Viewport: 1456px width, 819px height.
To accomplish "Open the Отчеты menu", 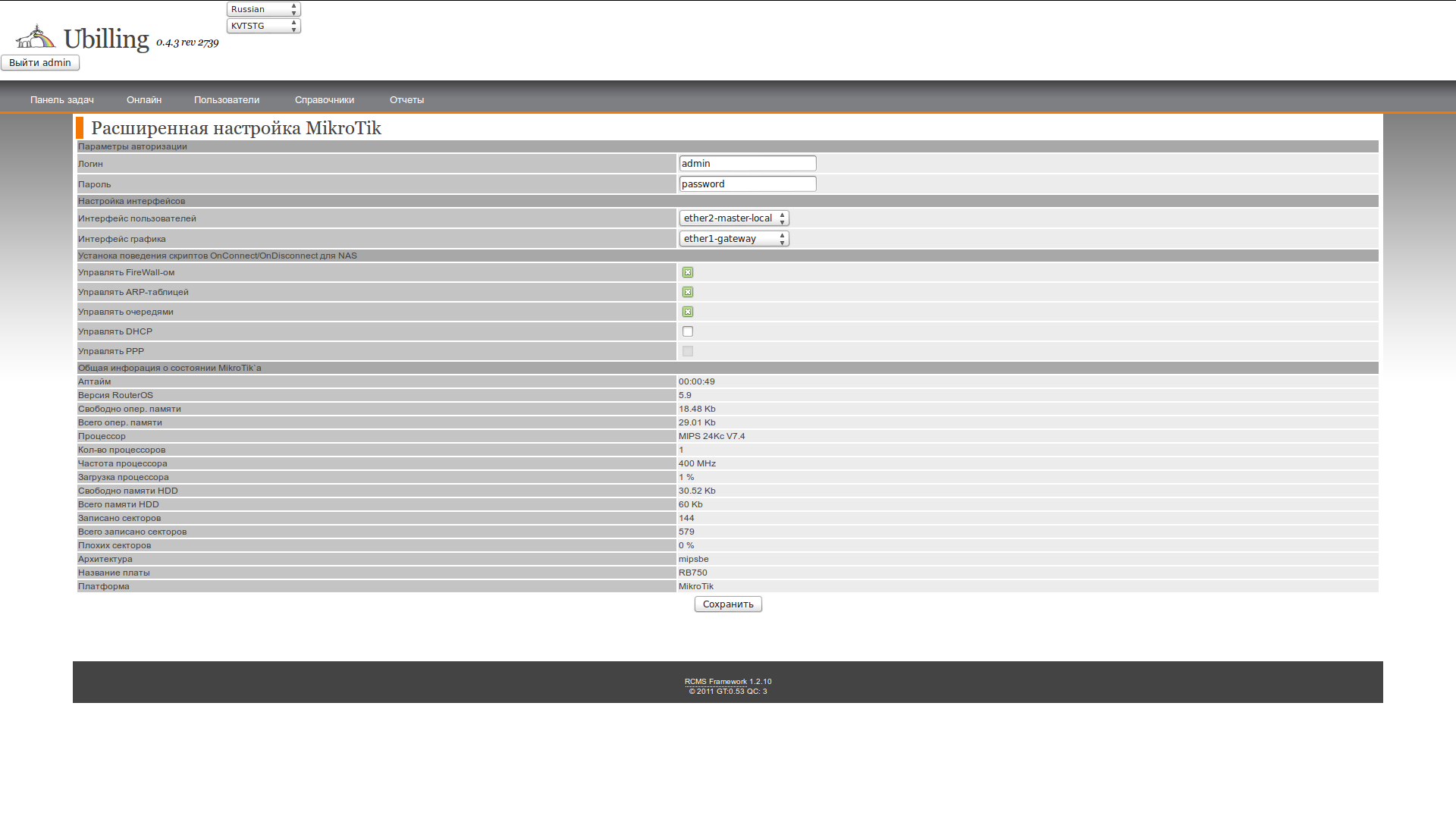I will click(x=406, y=100).
